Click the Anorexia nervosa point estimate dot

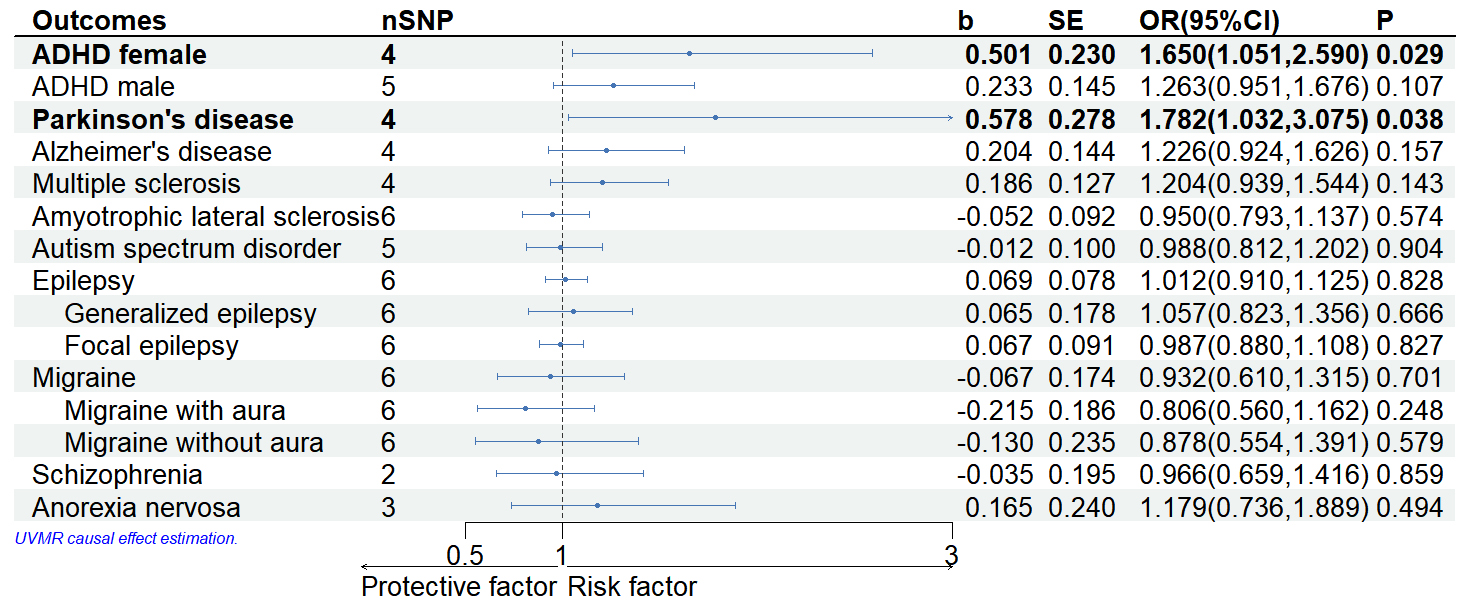click(597, 506)
